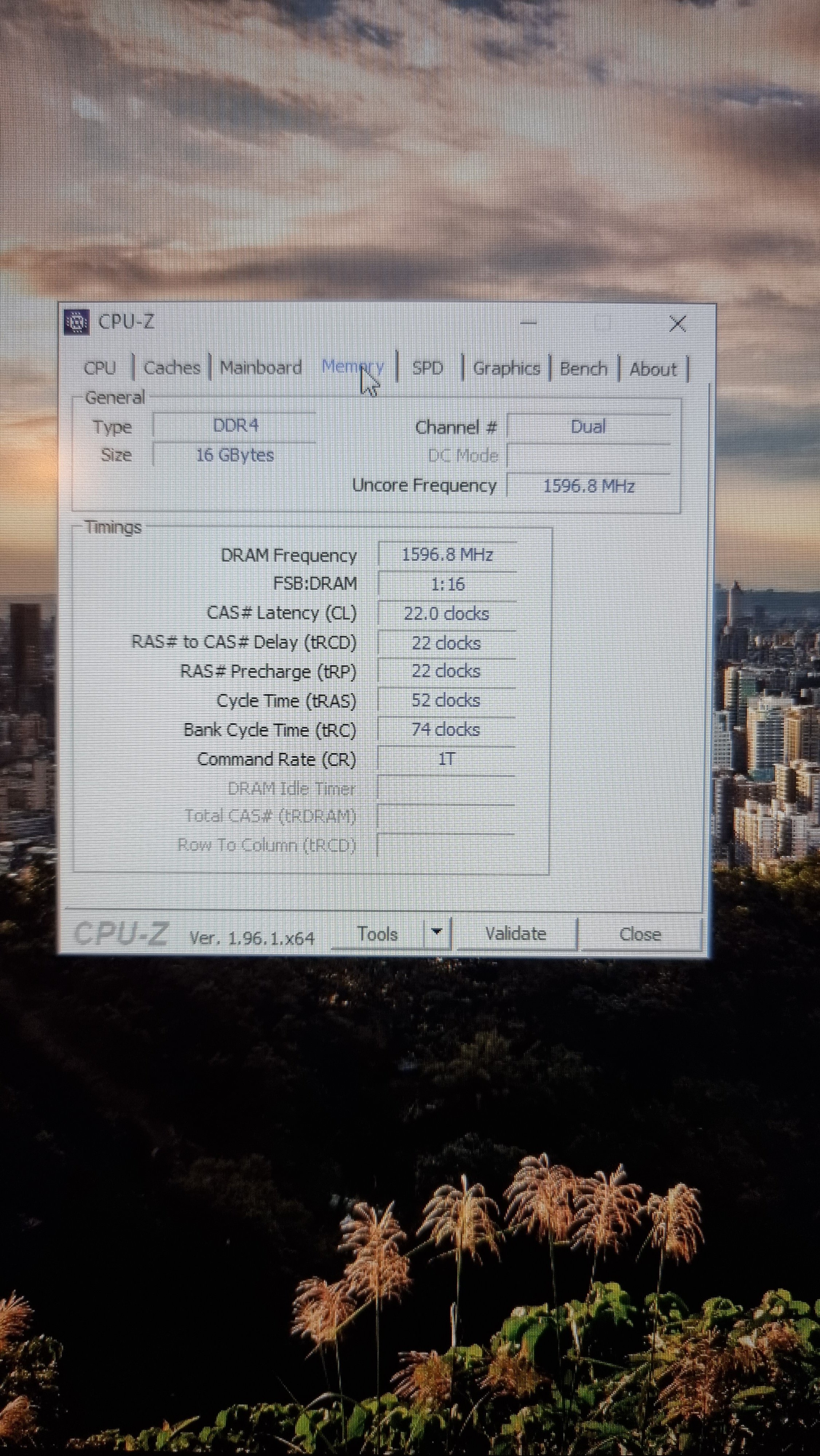Open the Tools dropdown arrow

[437, 933]
